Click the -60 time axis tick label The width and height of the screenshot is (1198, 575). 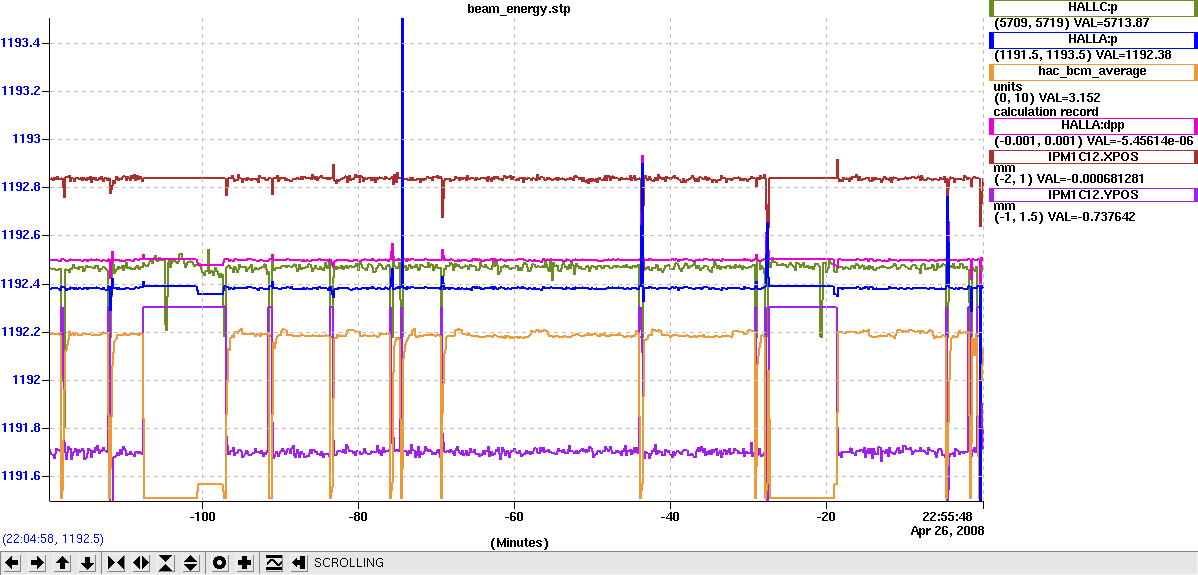point(513,515)
